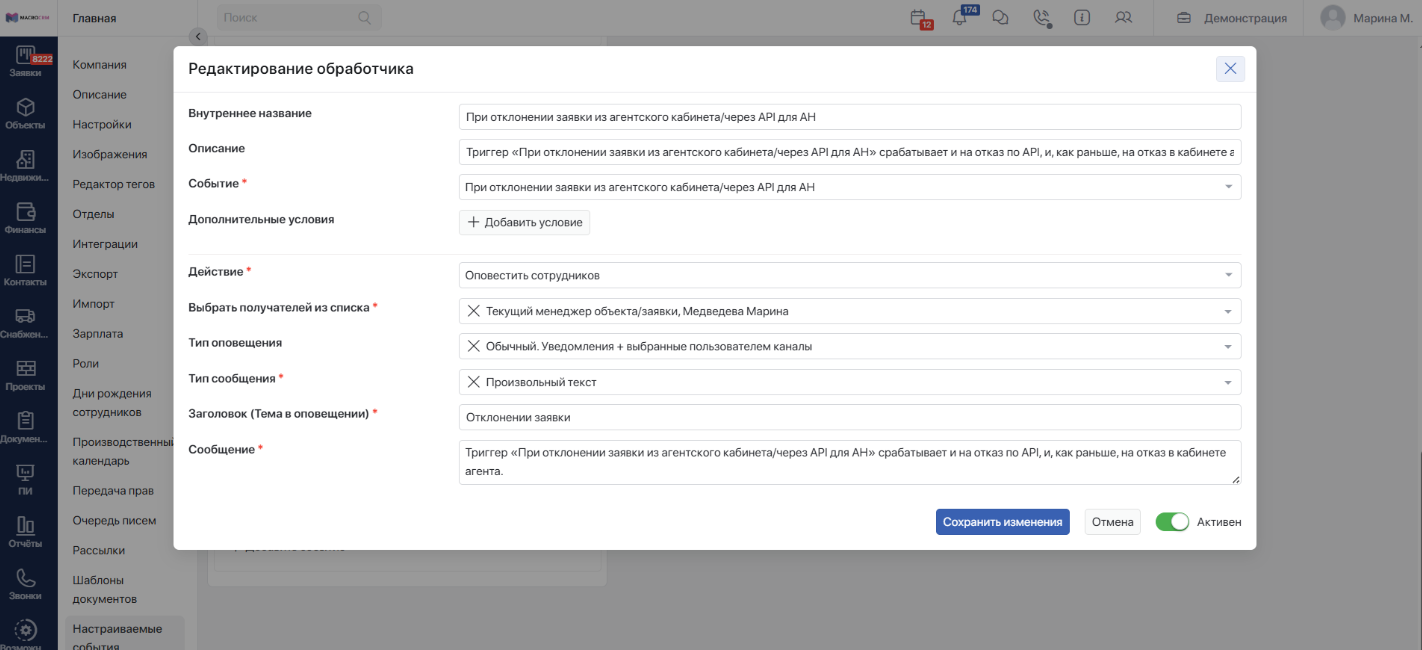1422x650 pixels.
Task: Open the info icon in header
Action: [1082, 17]
